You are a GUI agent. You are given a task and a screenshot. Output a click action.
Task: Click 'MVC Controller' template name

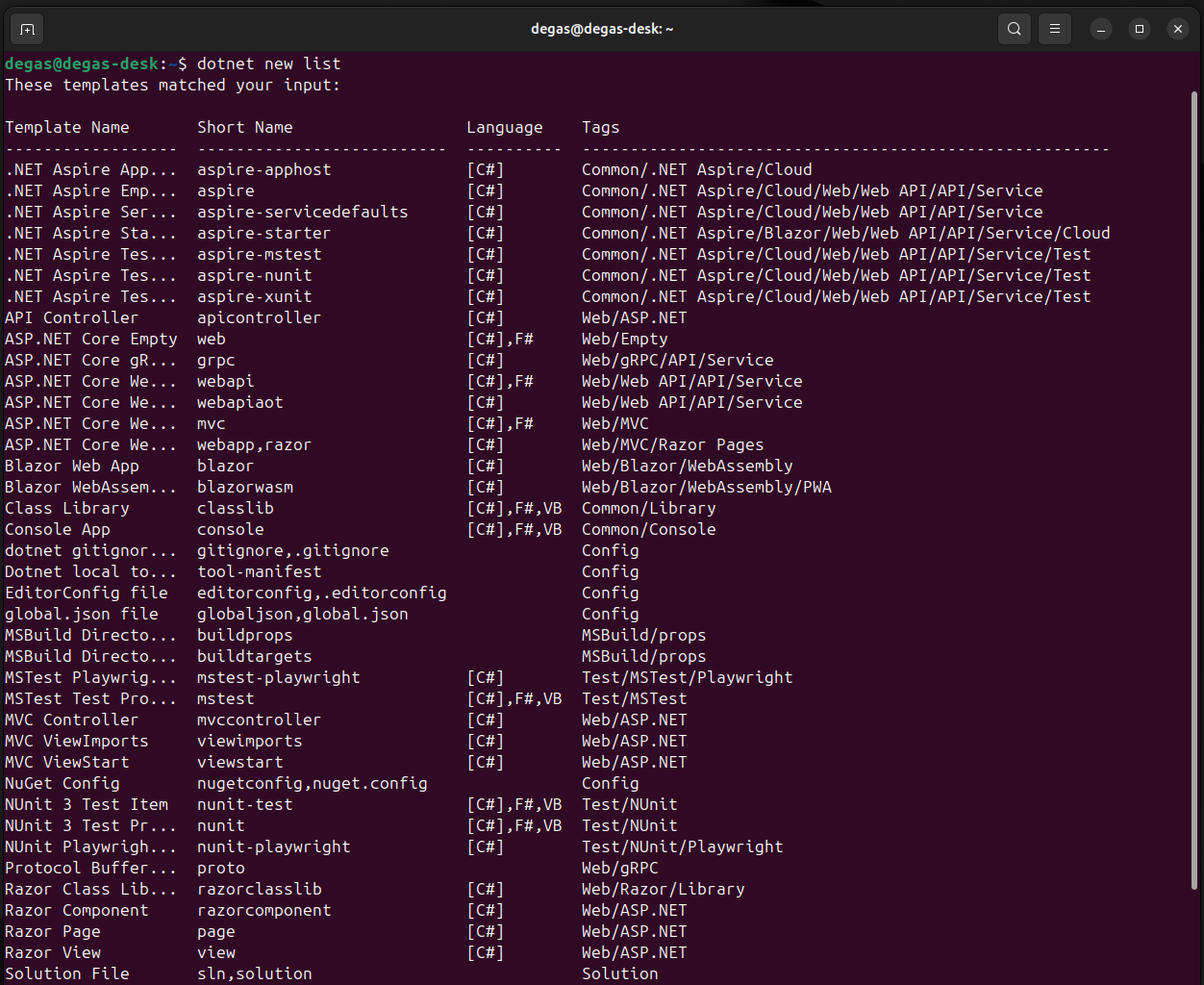click(x=72, y=720)
